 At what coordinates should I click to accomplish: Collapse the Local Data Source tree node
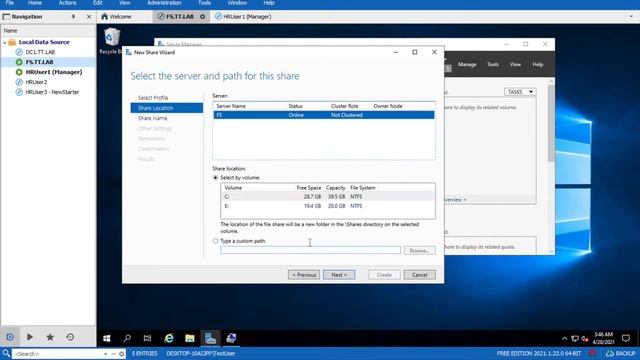[x=4, y=42]
